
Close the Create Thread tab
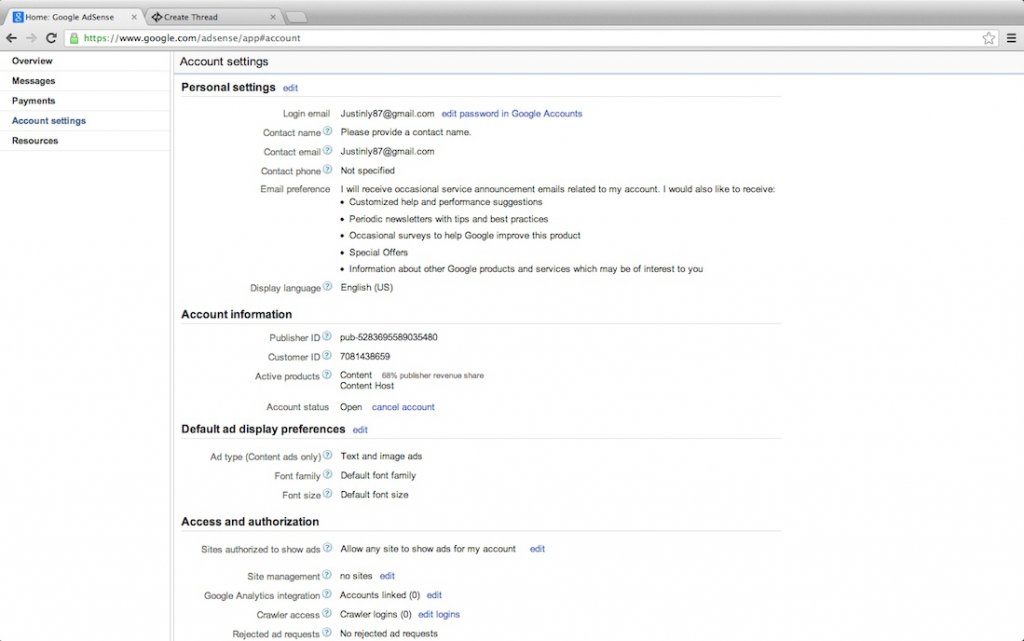point(272,17)
